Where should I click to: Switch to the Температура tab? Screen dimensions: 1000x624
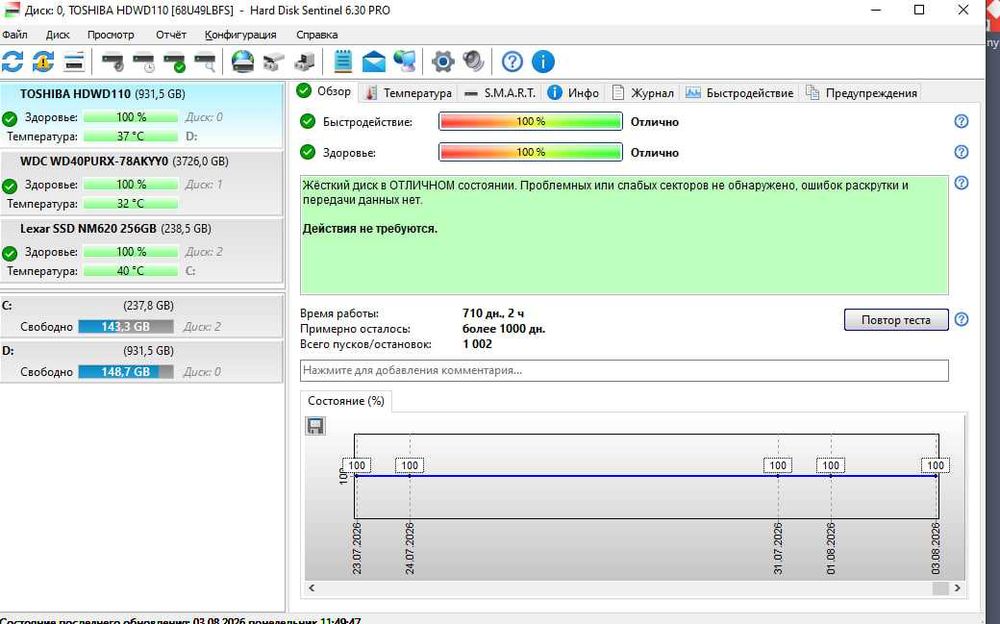(409, 93)
